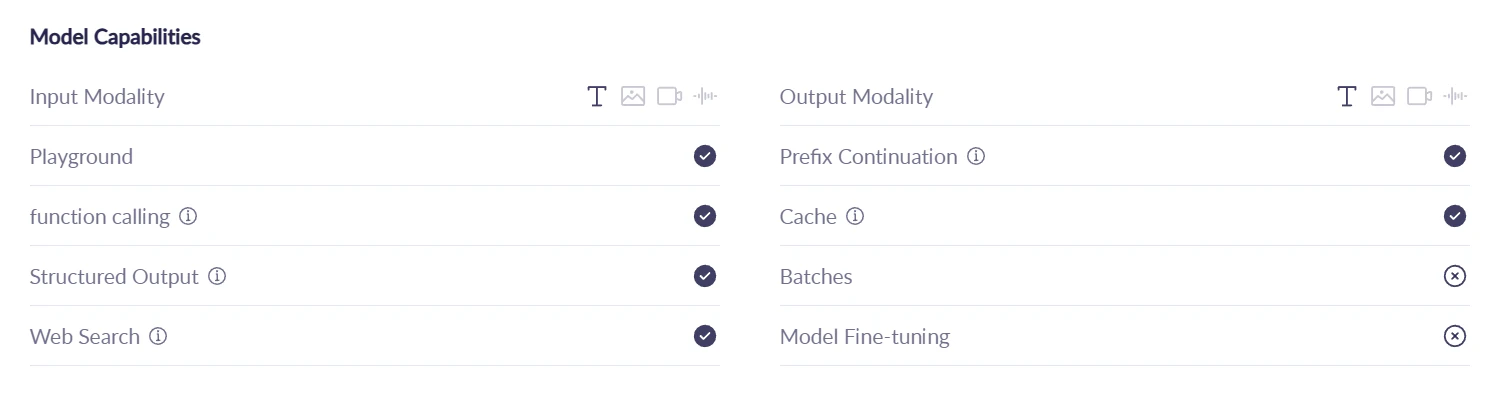Image resolution: width=1508 pixels, height=408 pixels.
Task: Click the input modality video icon
Action: pos(669,97)
